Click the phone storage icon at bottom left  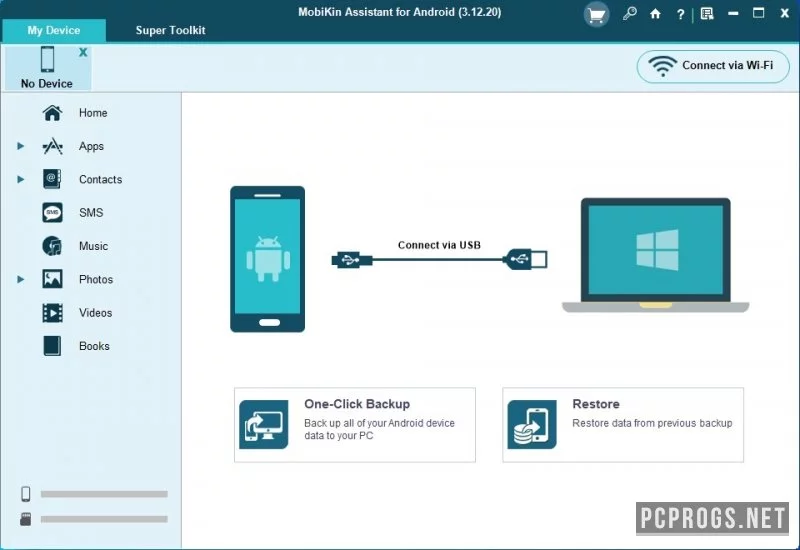click(26, 494)
